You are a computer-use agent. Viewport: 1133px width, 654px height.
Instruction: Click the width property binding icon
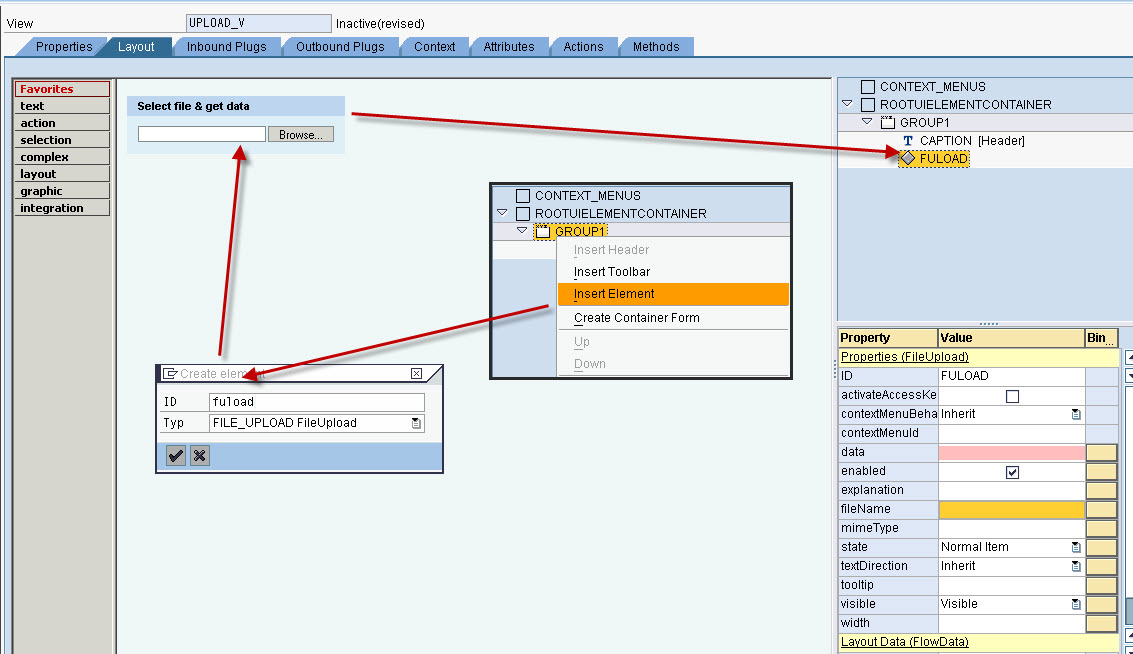[x=1100, y=622]
